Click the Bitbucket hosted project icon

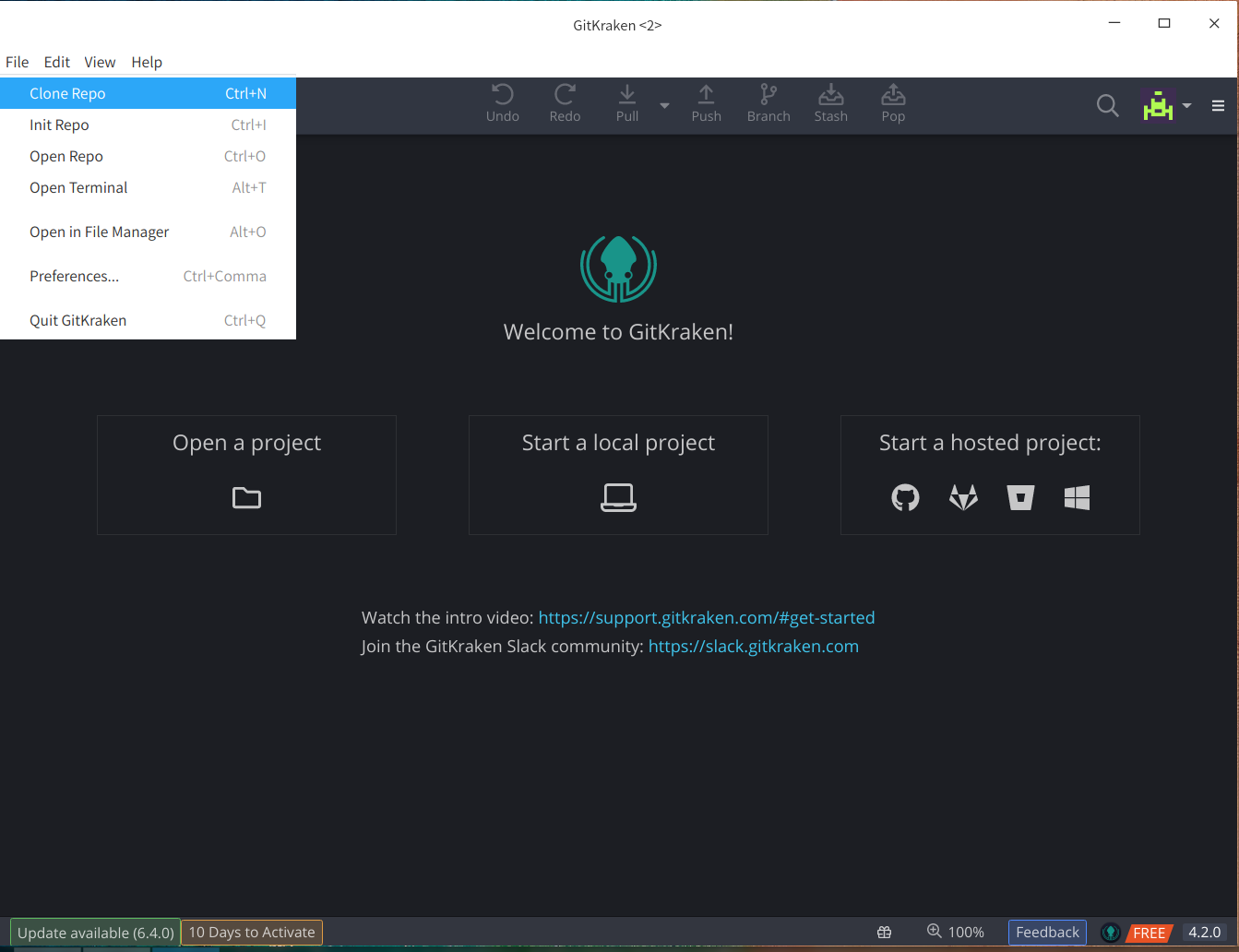(1020, 498)
